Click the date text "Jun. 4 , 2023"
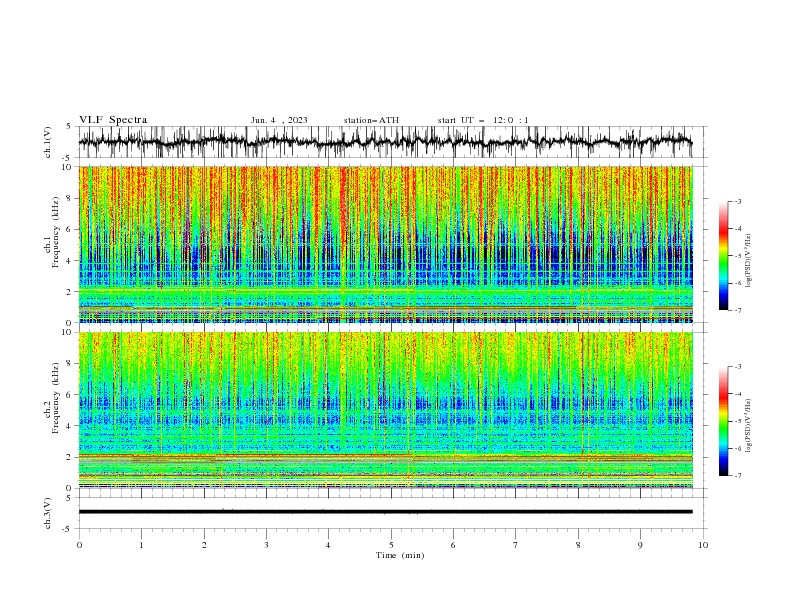The height and width of the screenshot is (612, 792). pyautogui.click(x=279, y=120)
